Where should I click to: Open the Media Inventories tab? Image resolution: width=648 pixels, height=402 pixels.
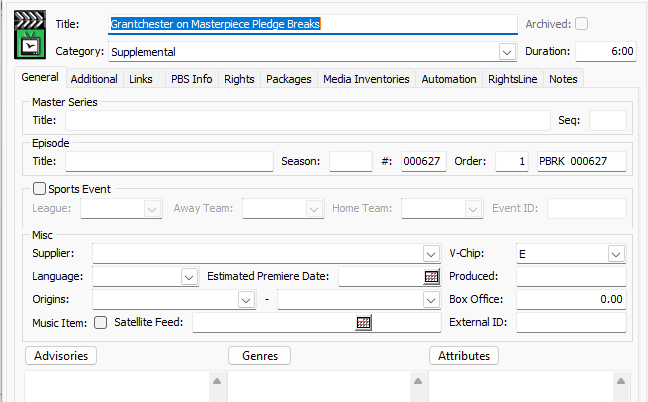366,79
